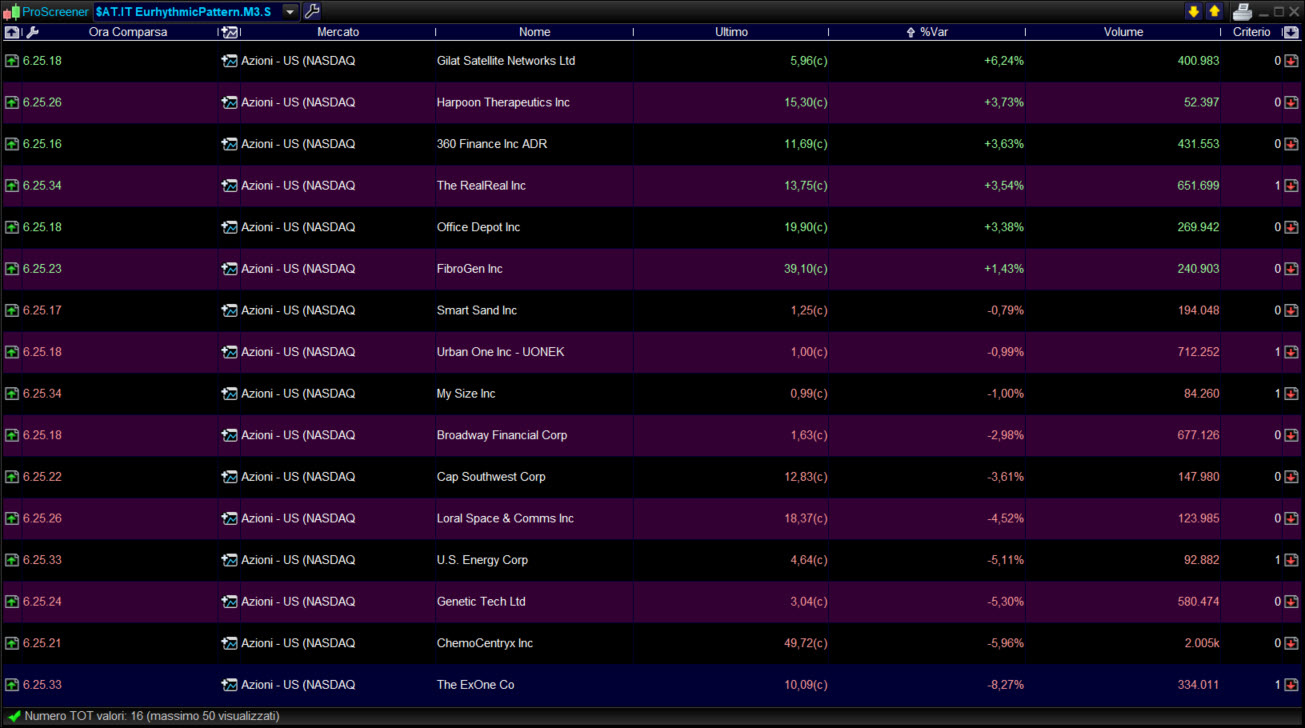This screenshot has height=728, width=1305.
Task: Select Gilat Satellite Networks Ltd name
Action: (x=506, y=61)
